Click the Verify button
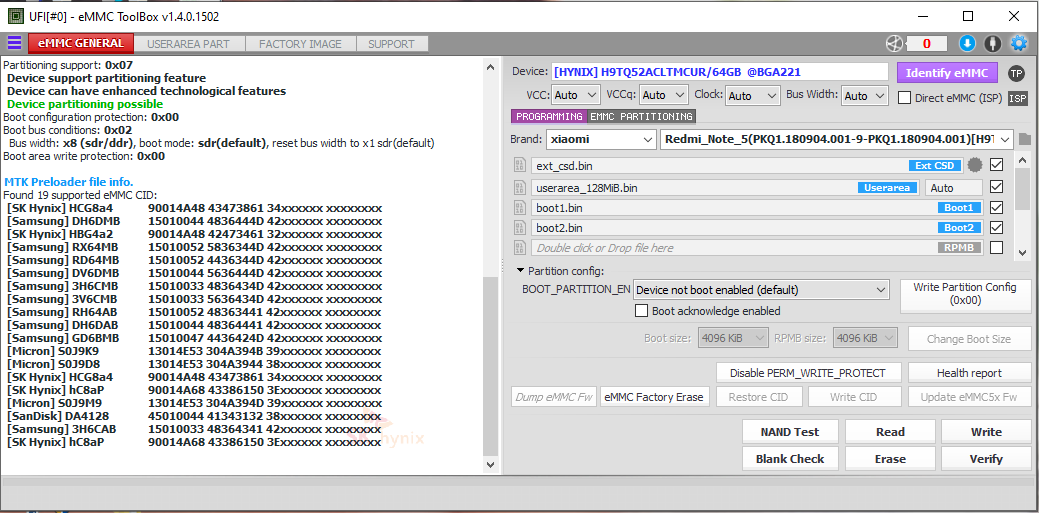The image size is (1039, 513). 986,459
